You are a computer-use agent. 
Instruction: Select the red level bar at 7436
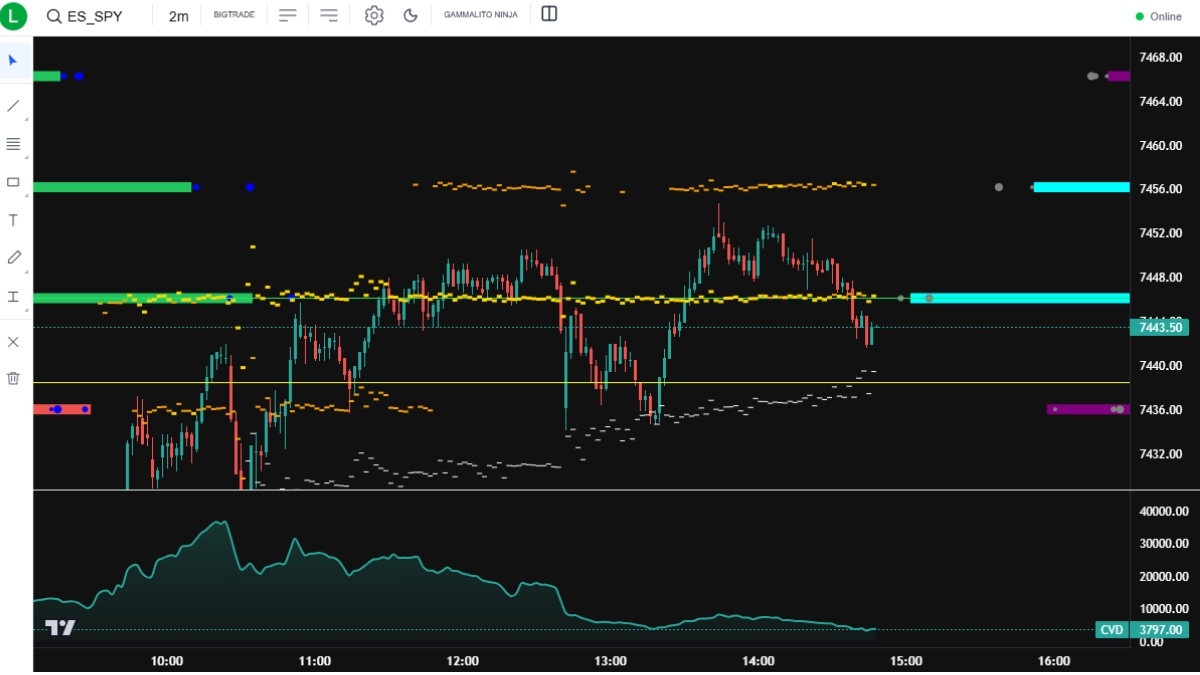point(62,409)
